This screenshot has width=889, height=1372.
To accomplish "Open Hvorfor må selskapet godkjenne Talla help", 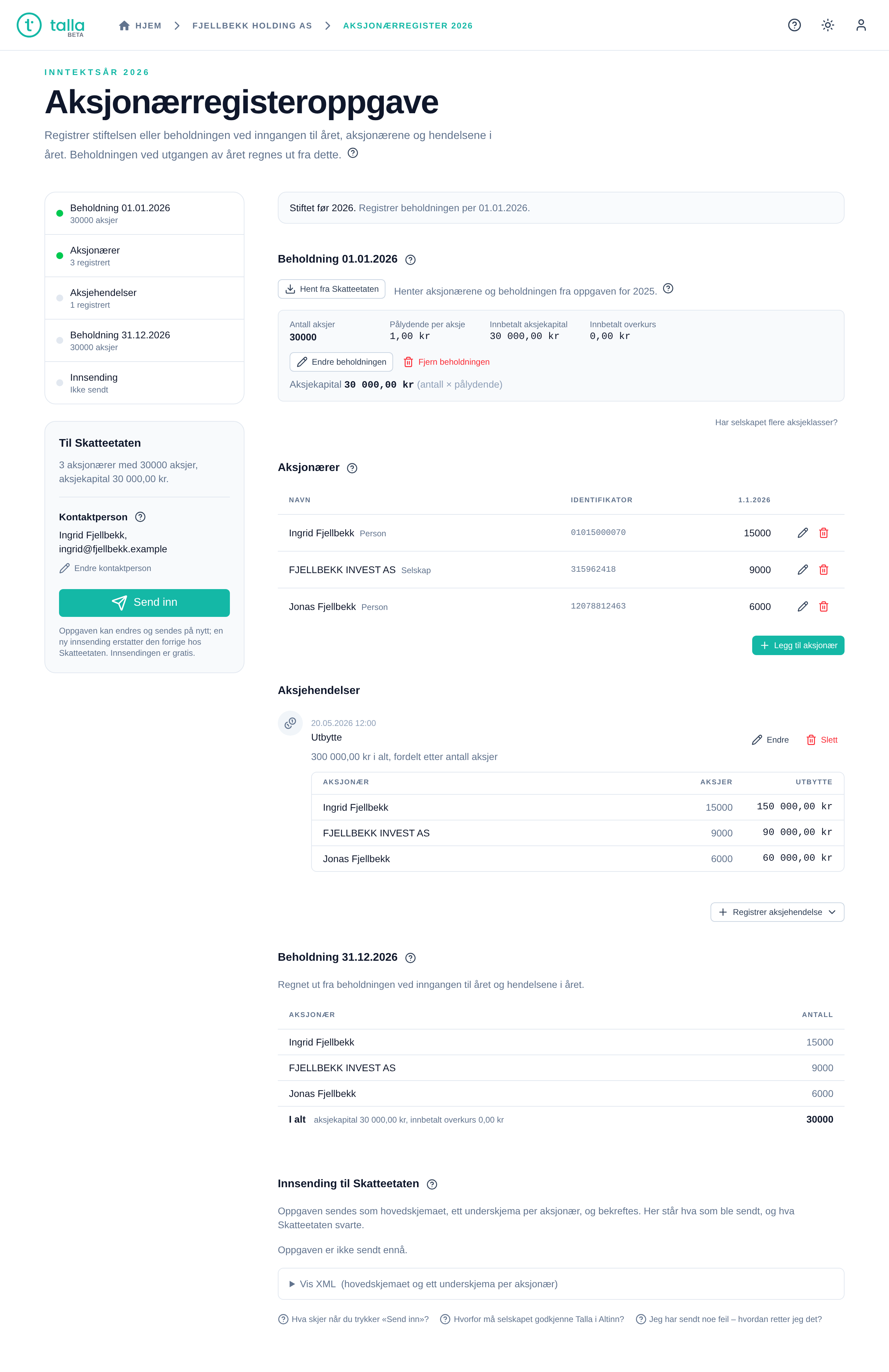I will point(532,1319).
